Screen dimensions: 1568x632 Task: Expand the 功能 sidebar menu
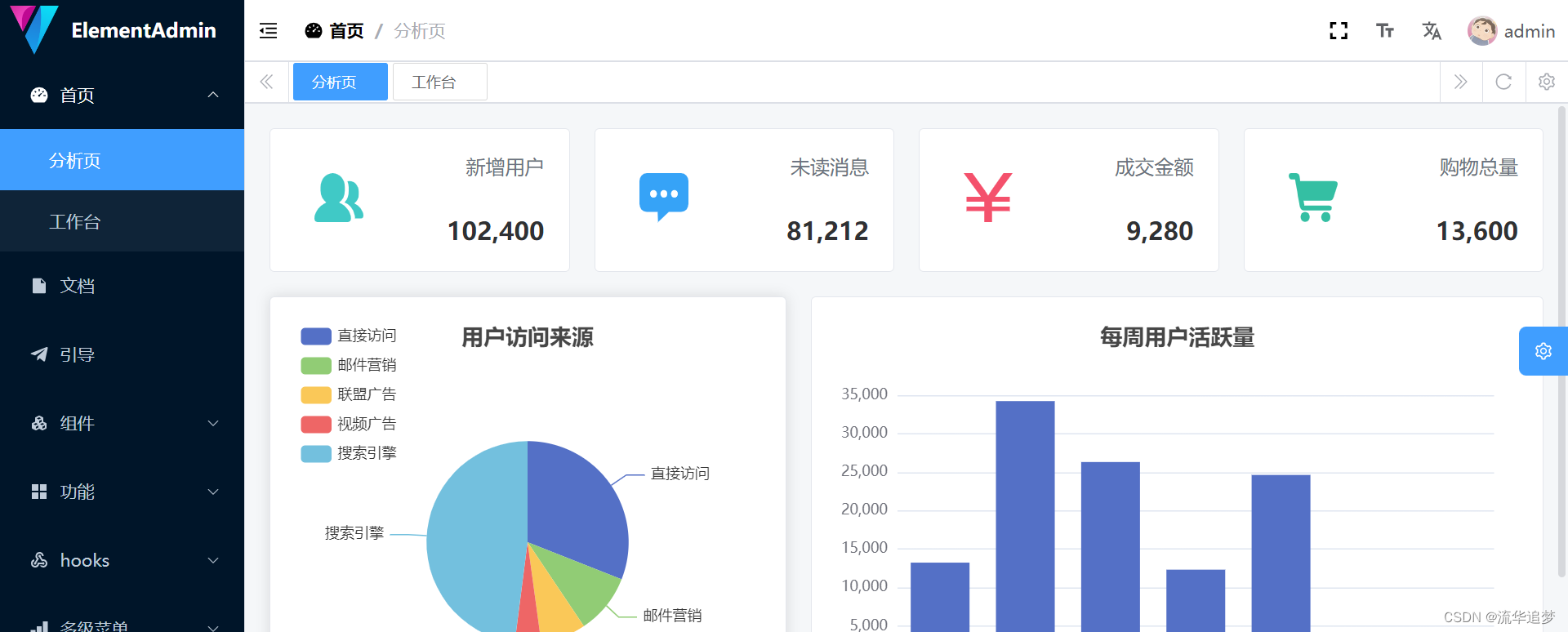122,492
